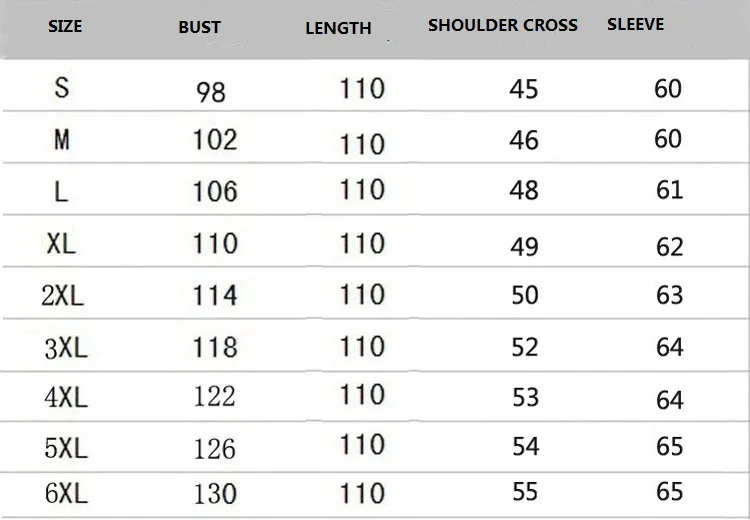Select the XL size row label
Viewport: 750px width, 520px height.
tap(61, 243)
